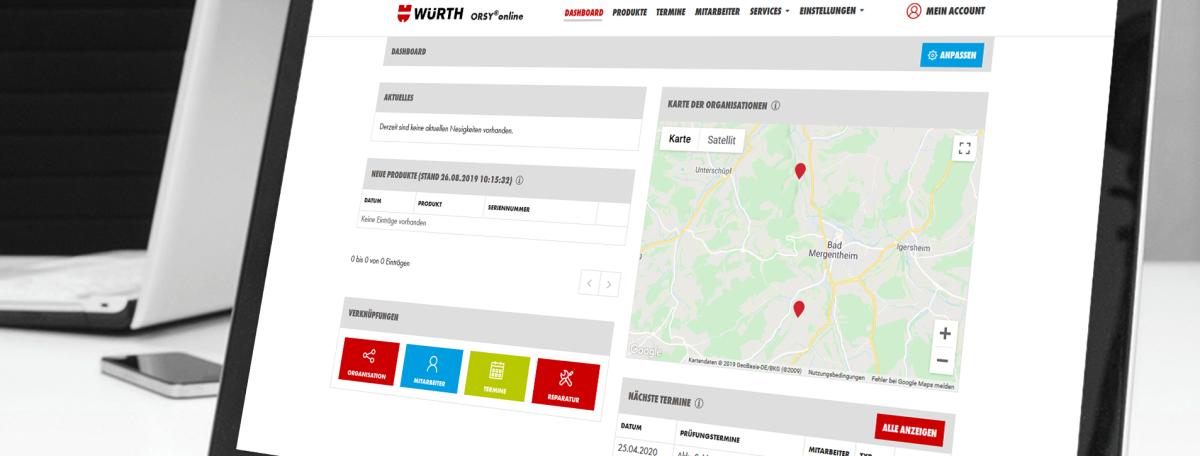
Task: Zoom out on the map
Action: click(941, 360)
